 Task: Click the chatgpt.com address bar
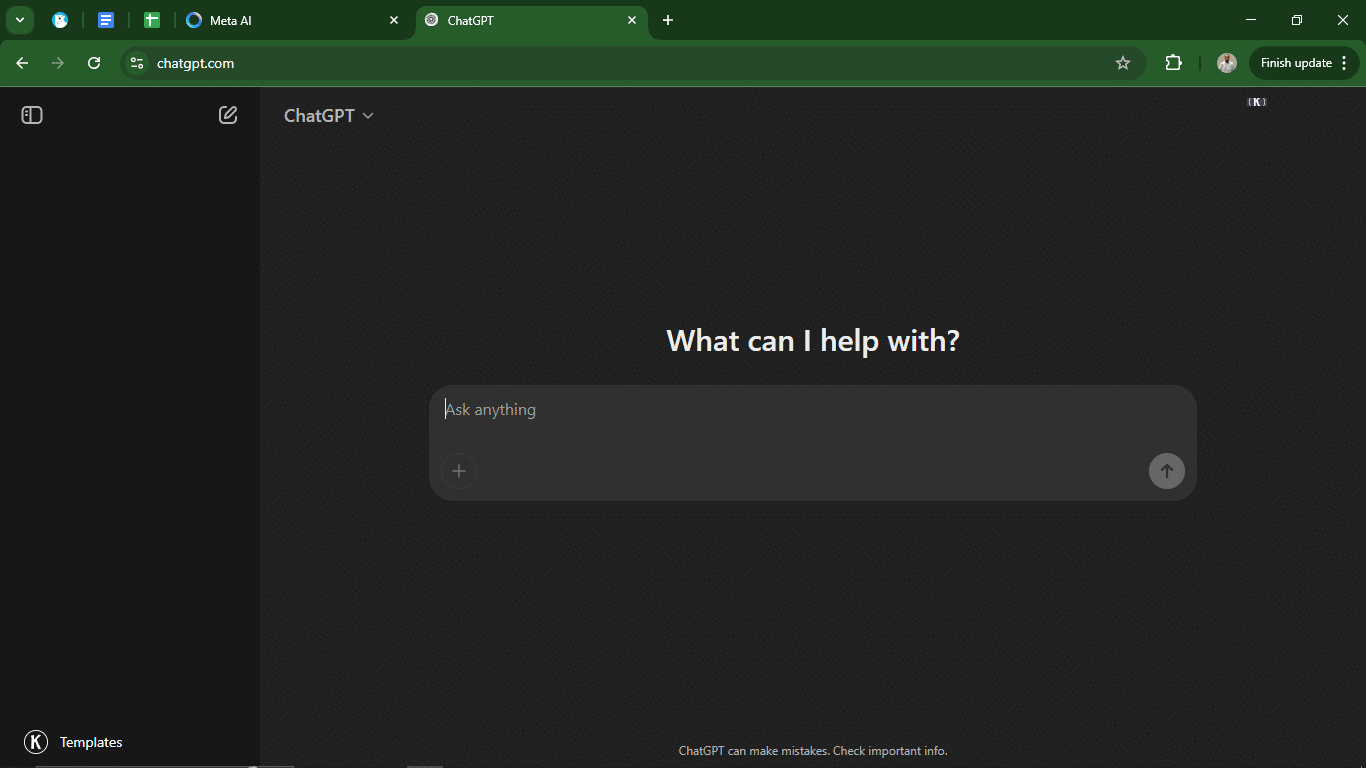click(x=632, y=63)
